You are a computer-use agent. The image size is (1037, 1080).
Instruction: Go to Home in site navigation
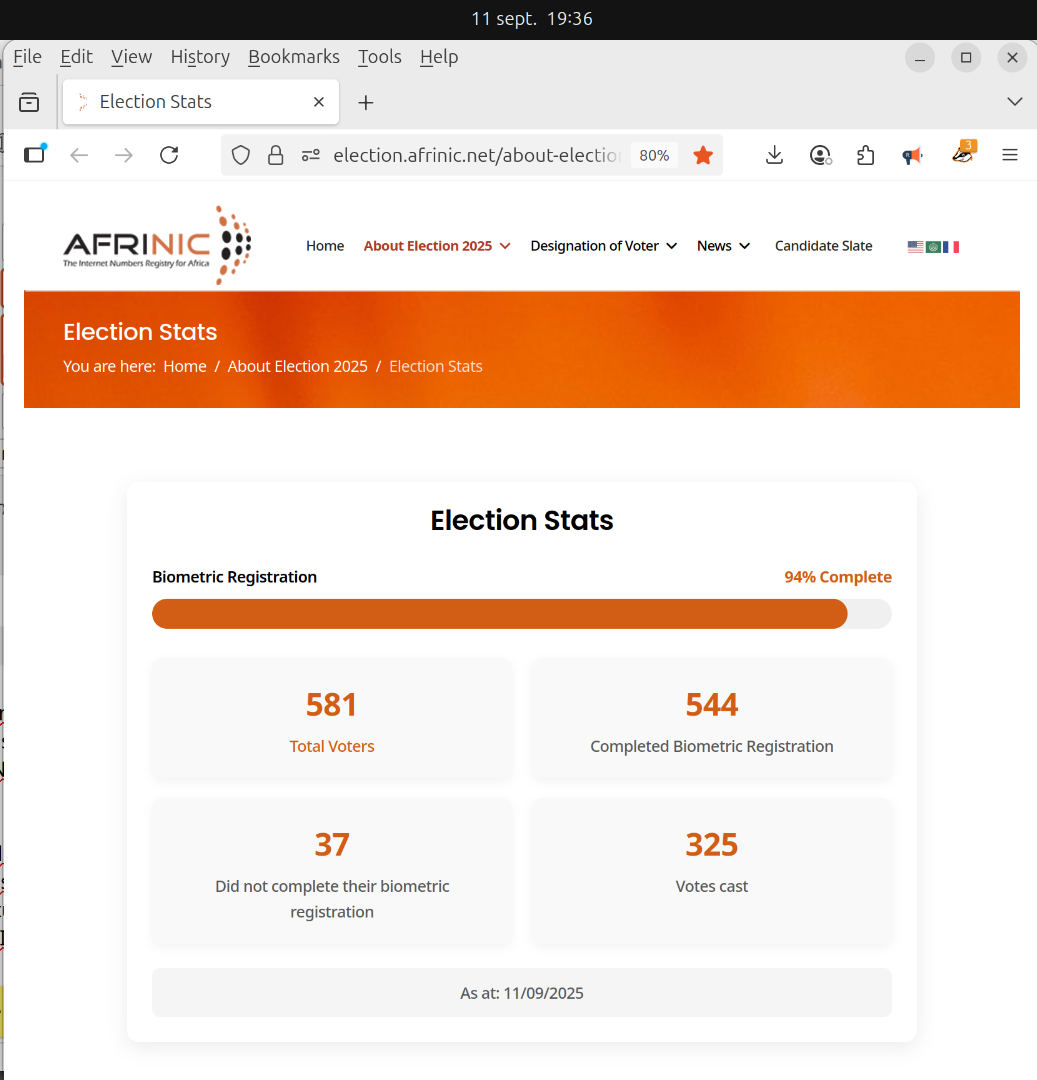pyautogui.click(x=325, y=246)
